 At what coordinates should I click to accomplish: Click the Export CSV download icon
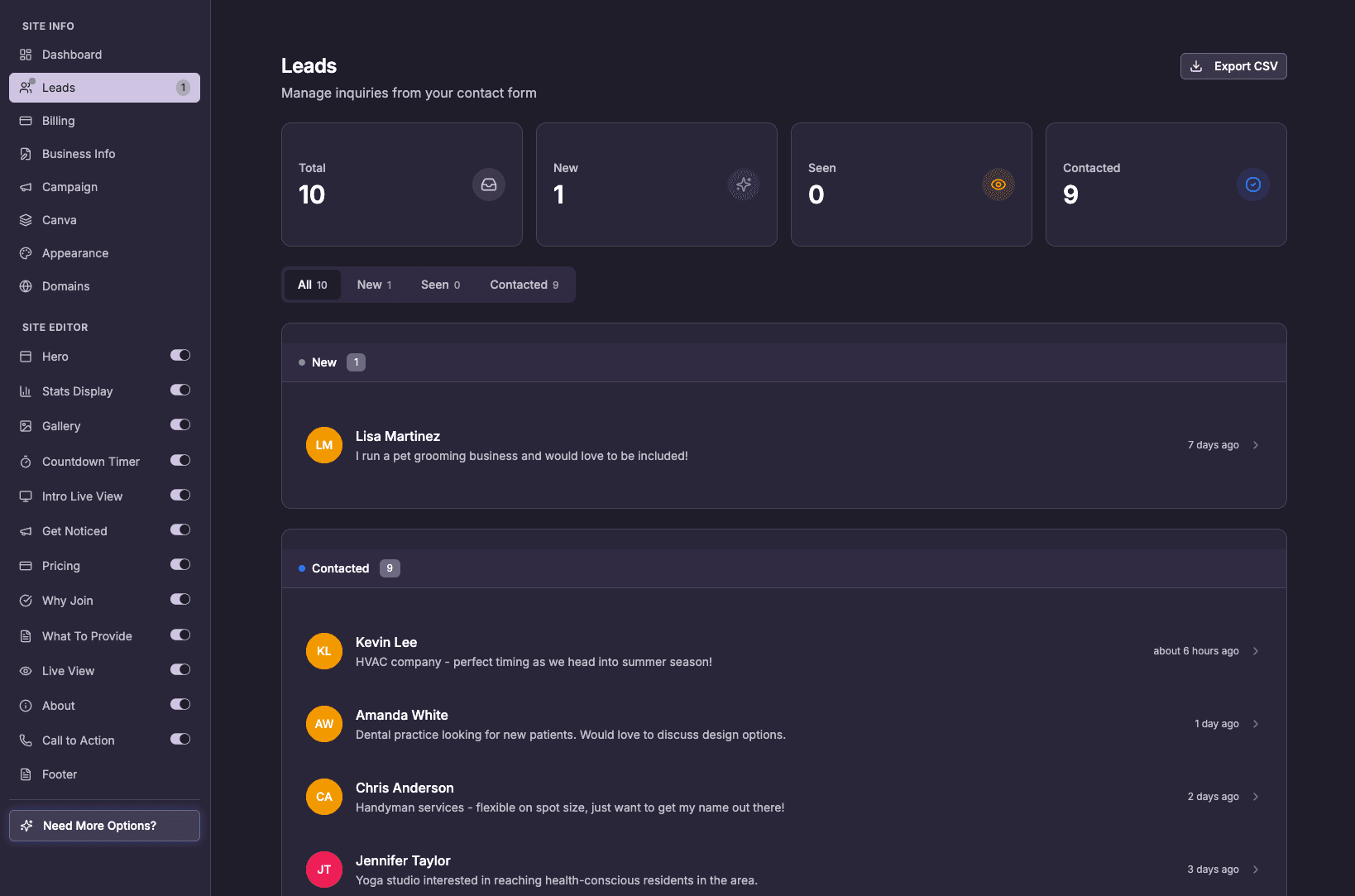[x=1196, y=66]
